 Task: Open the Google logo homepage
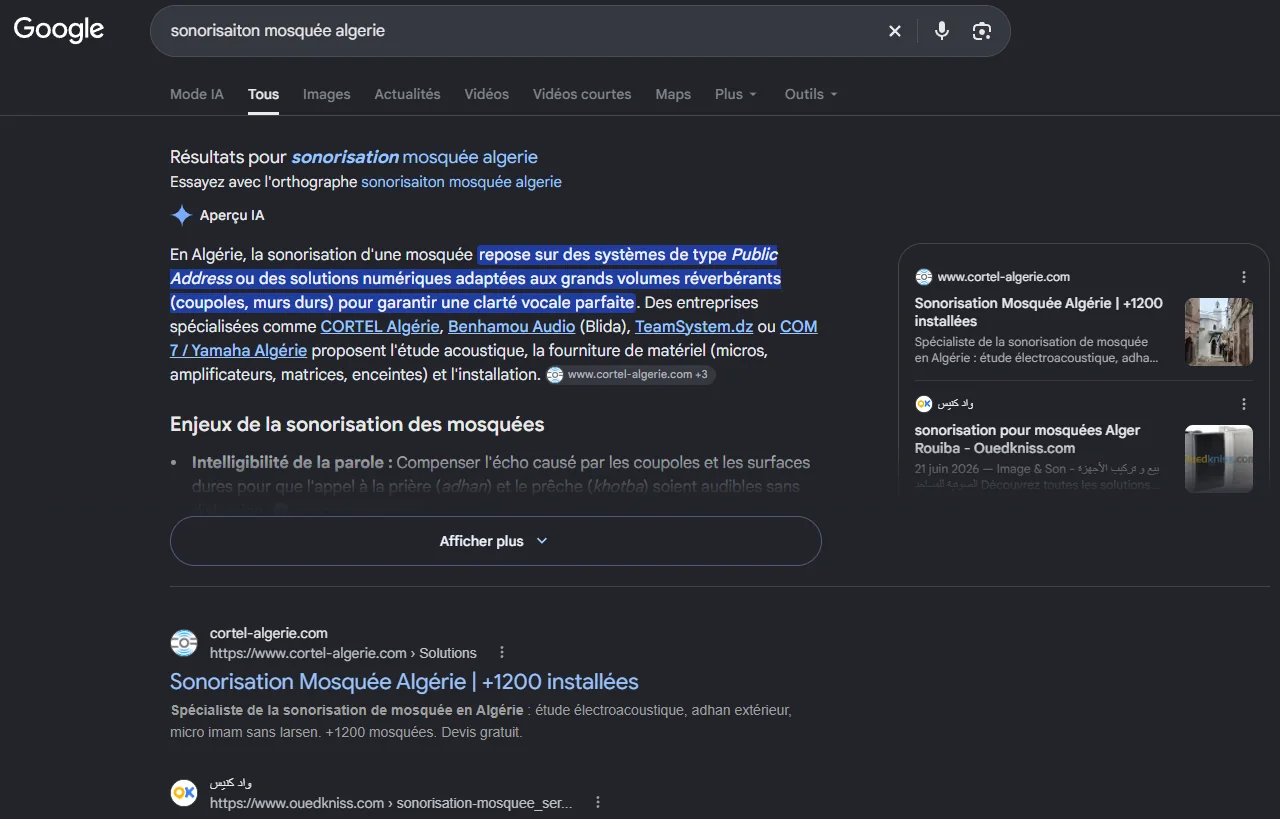pos(59,30)
